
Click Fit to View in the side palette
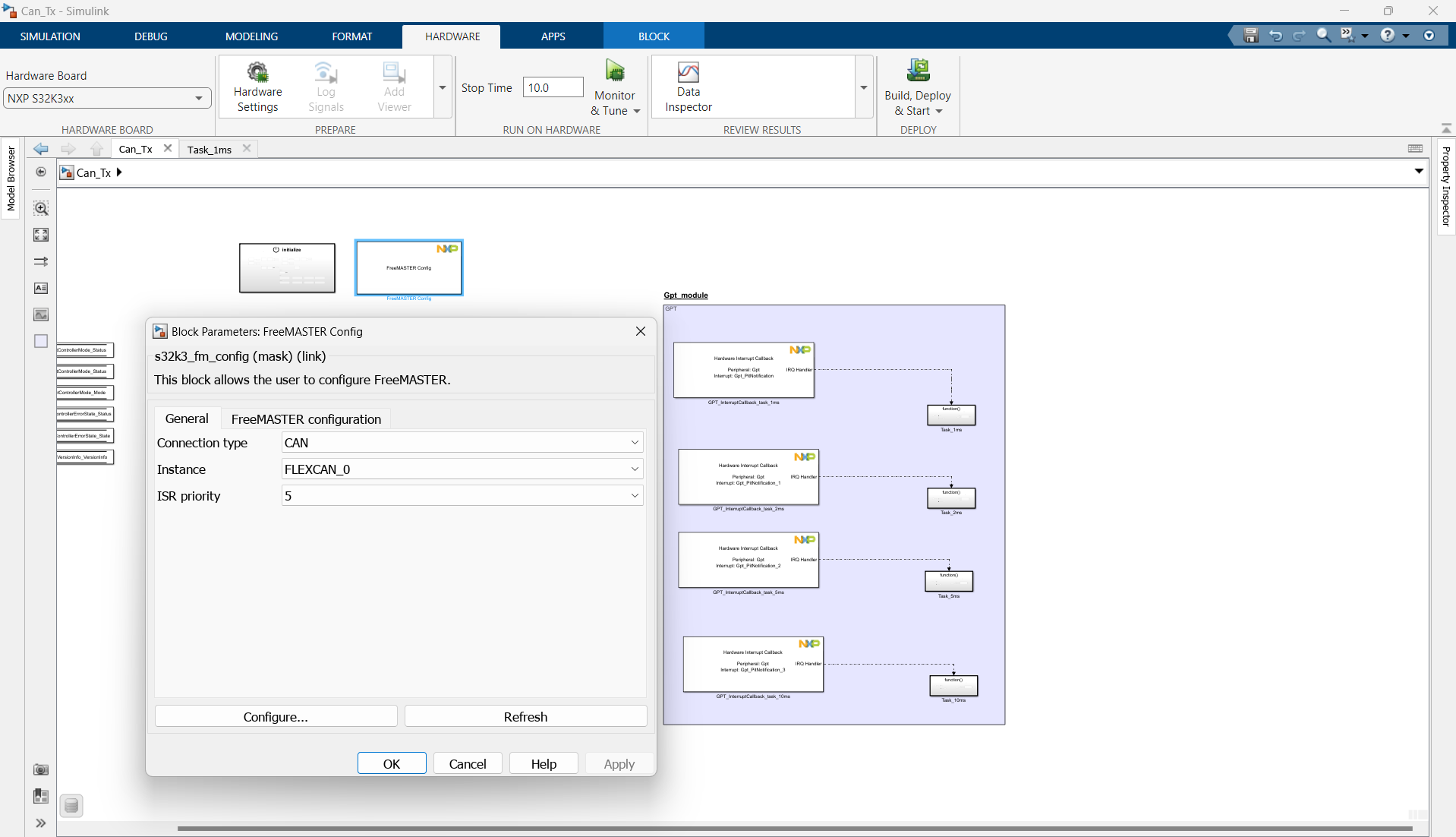40,235
